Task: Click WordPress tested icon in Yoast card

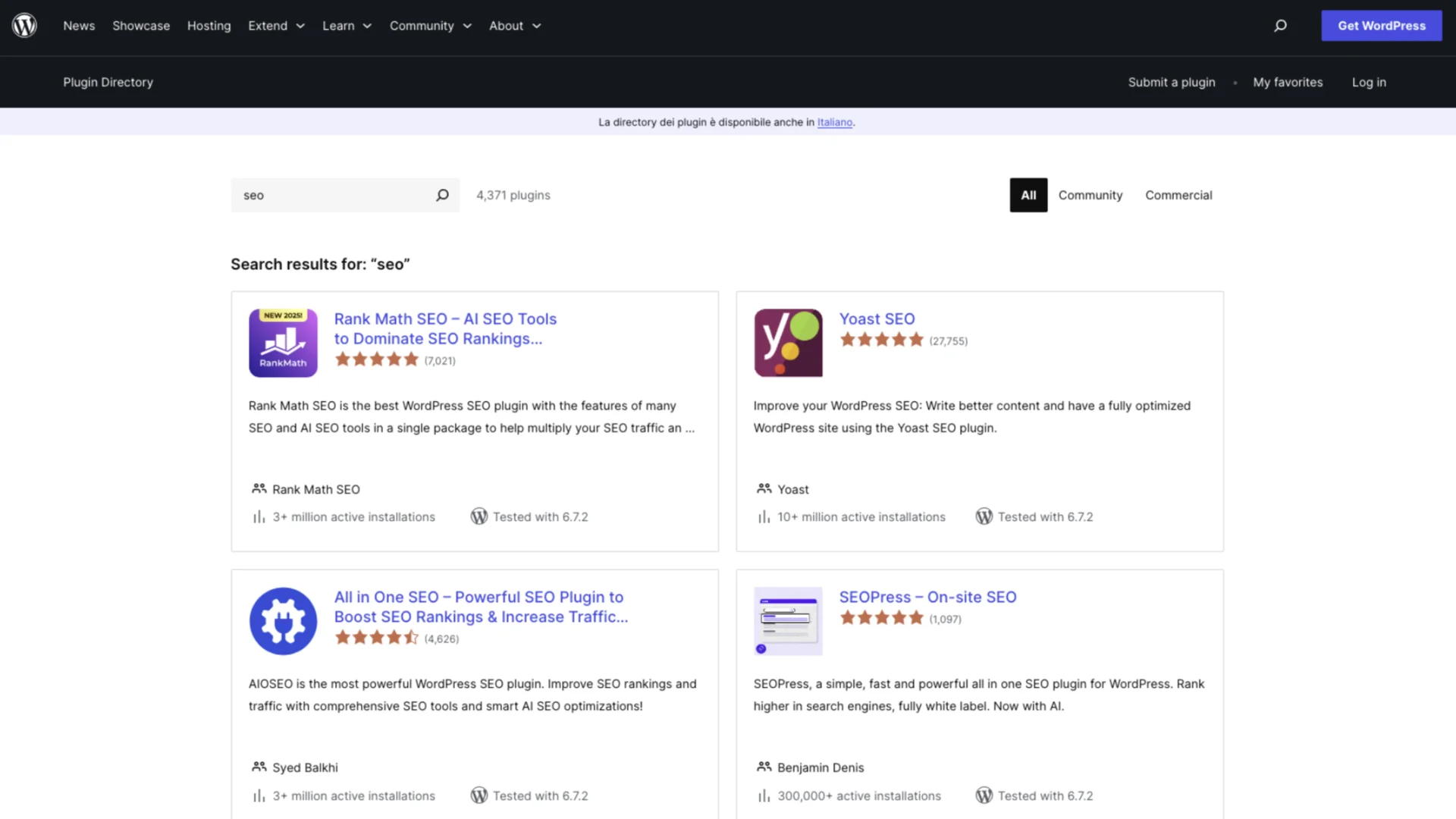Action: coord(984,516)
